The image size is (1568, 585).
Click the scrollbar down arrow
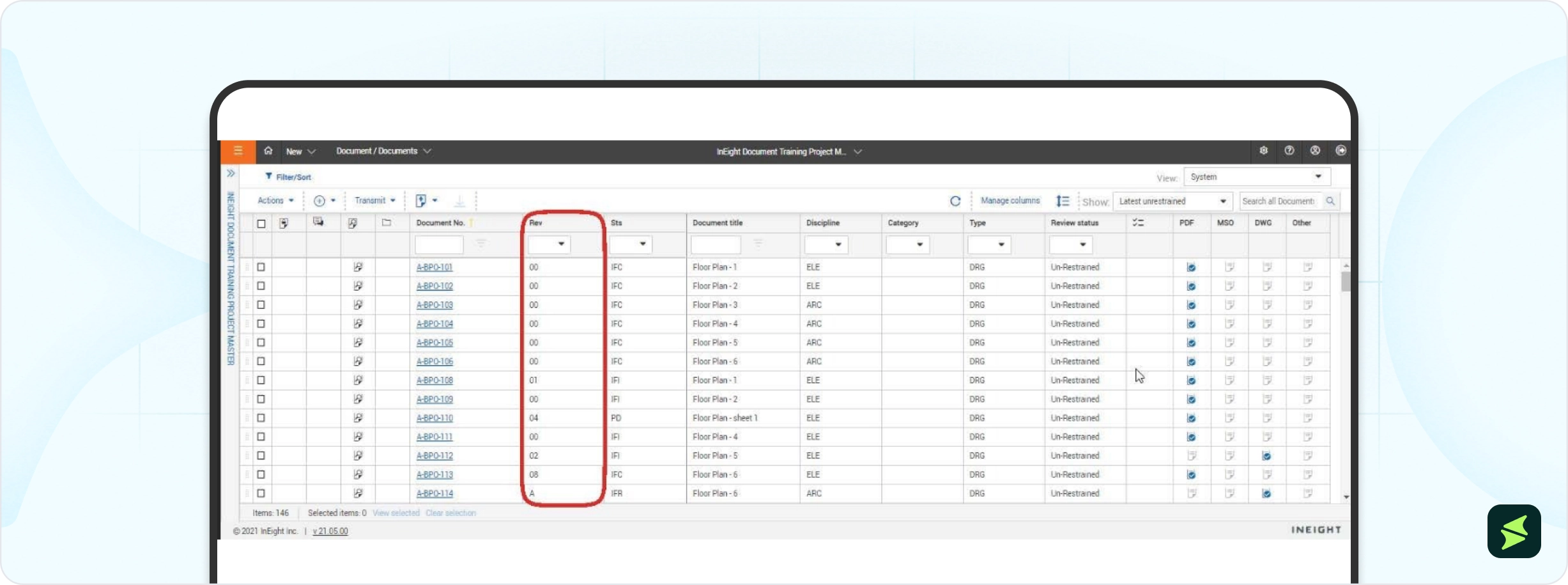coord(1346,497)
